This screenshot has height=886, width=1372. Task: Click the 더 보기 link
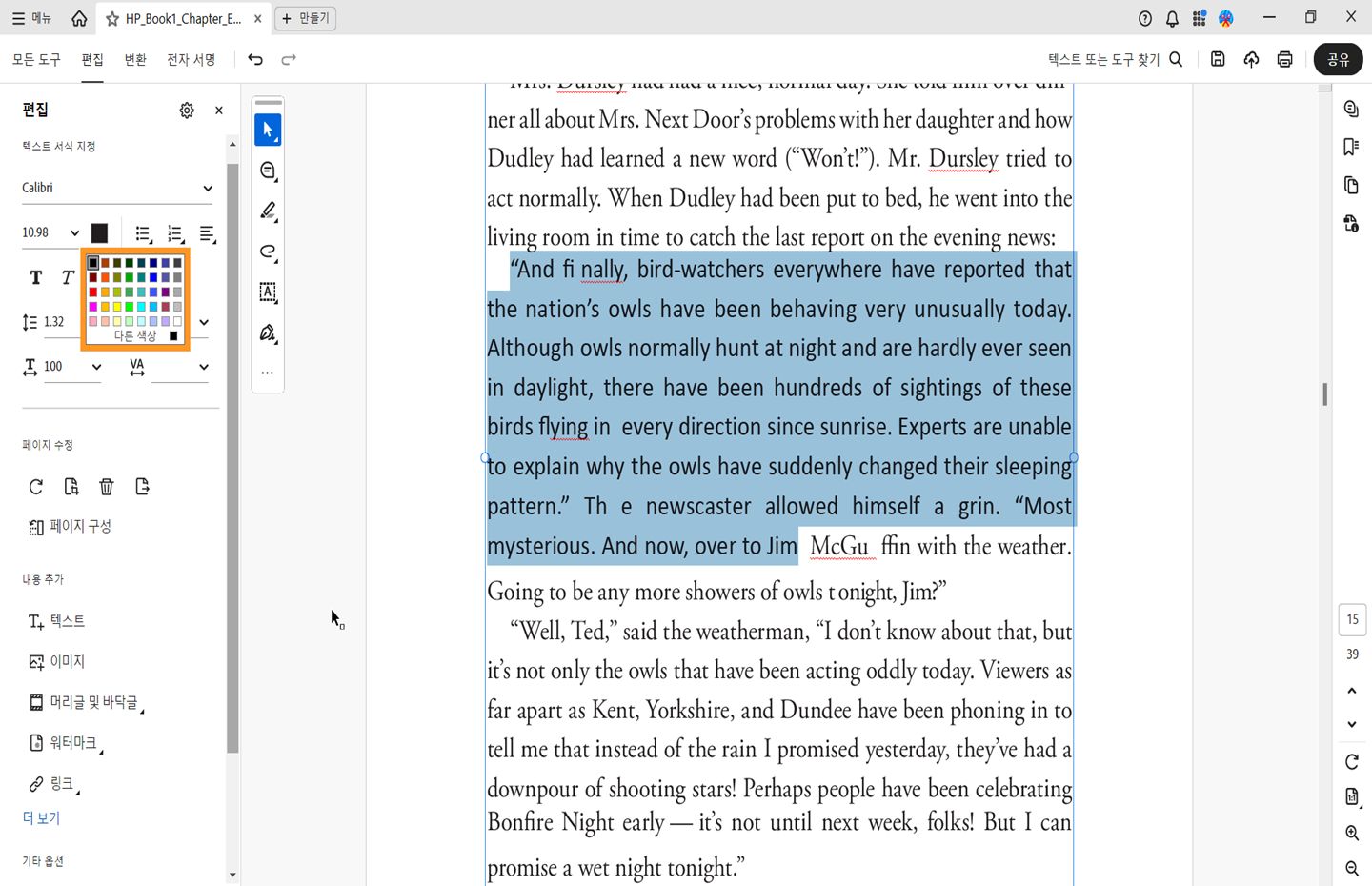point(41,818)
